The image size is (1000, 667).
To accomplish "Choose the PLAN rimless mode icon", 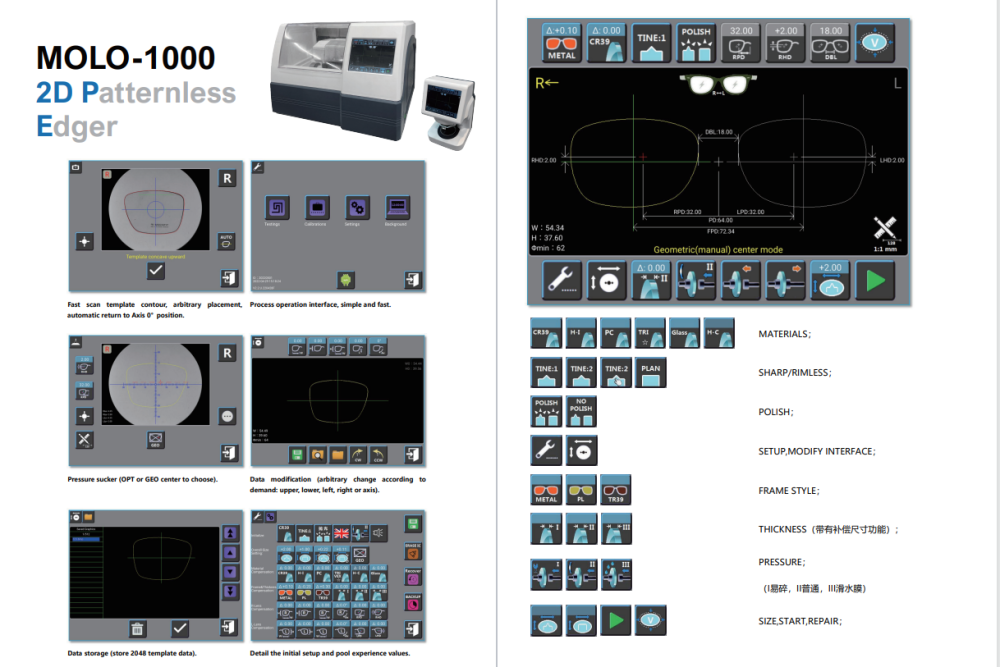I will [650, 373].
